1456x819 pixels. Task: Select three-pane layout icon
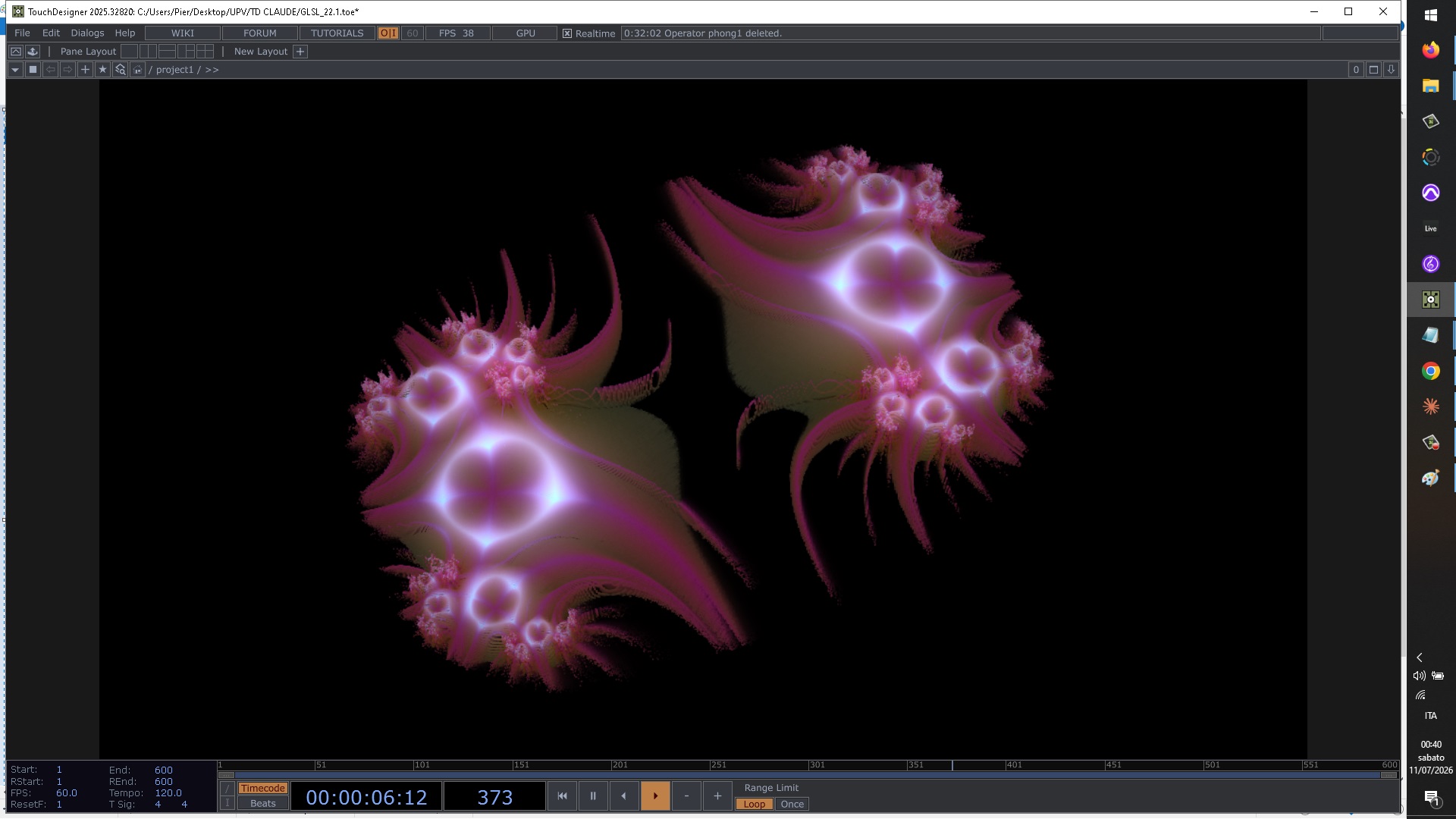point(186,52)
